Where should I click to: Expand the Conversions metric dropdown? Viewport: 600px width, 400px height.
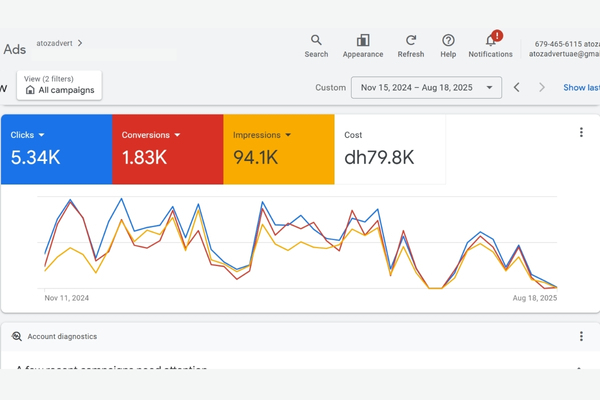177,135
